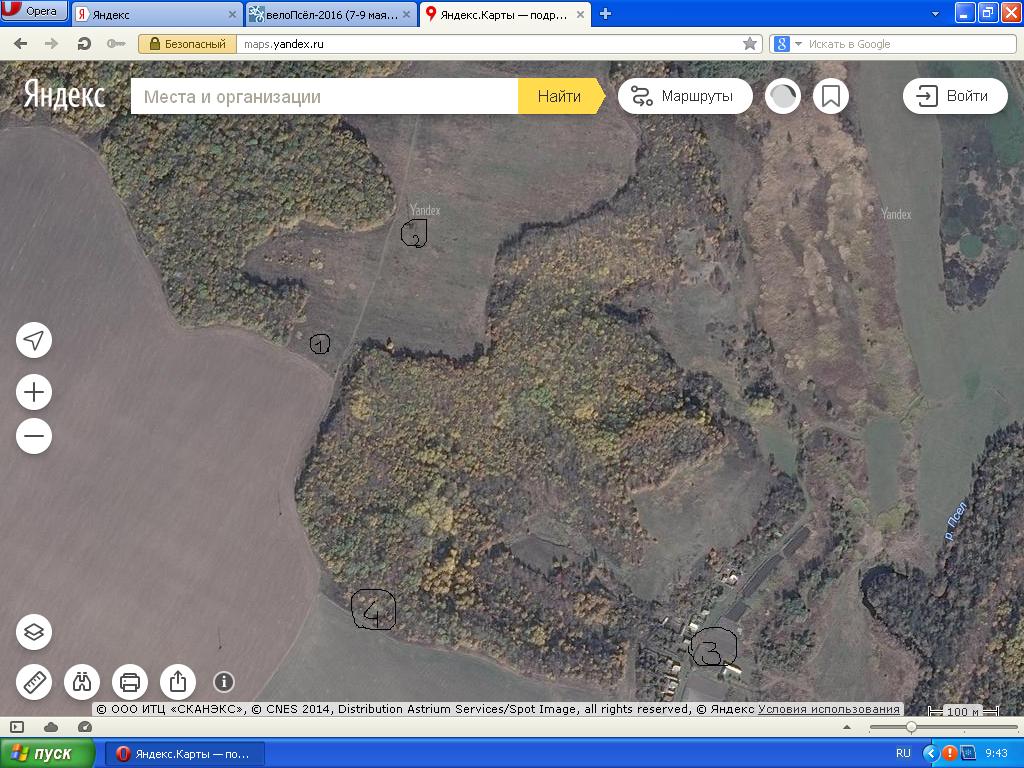
Task: Open panoramas with the binoculars icon
Action: tap(82, 682)
